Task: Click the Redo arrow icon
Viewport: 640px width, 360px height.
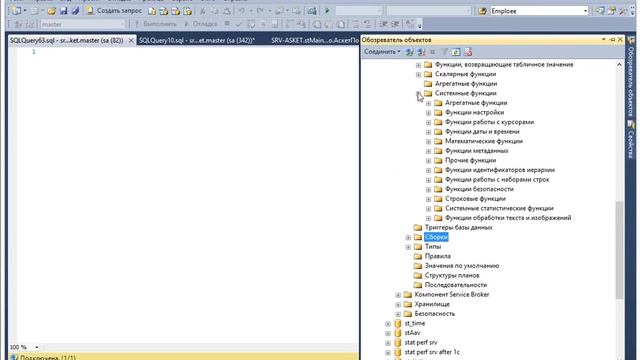Action: tap(260, 11)
